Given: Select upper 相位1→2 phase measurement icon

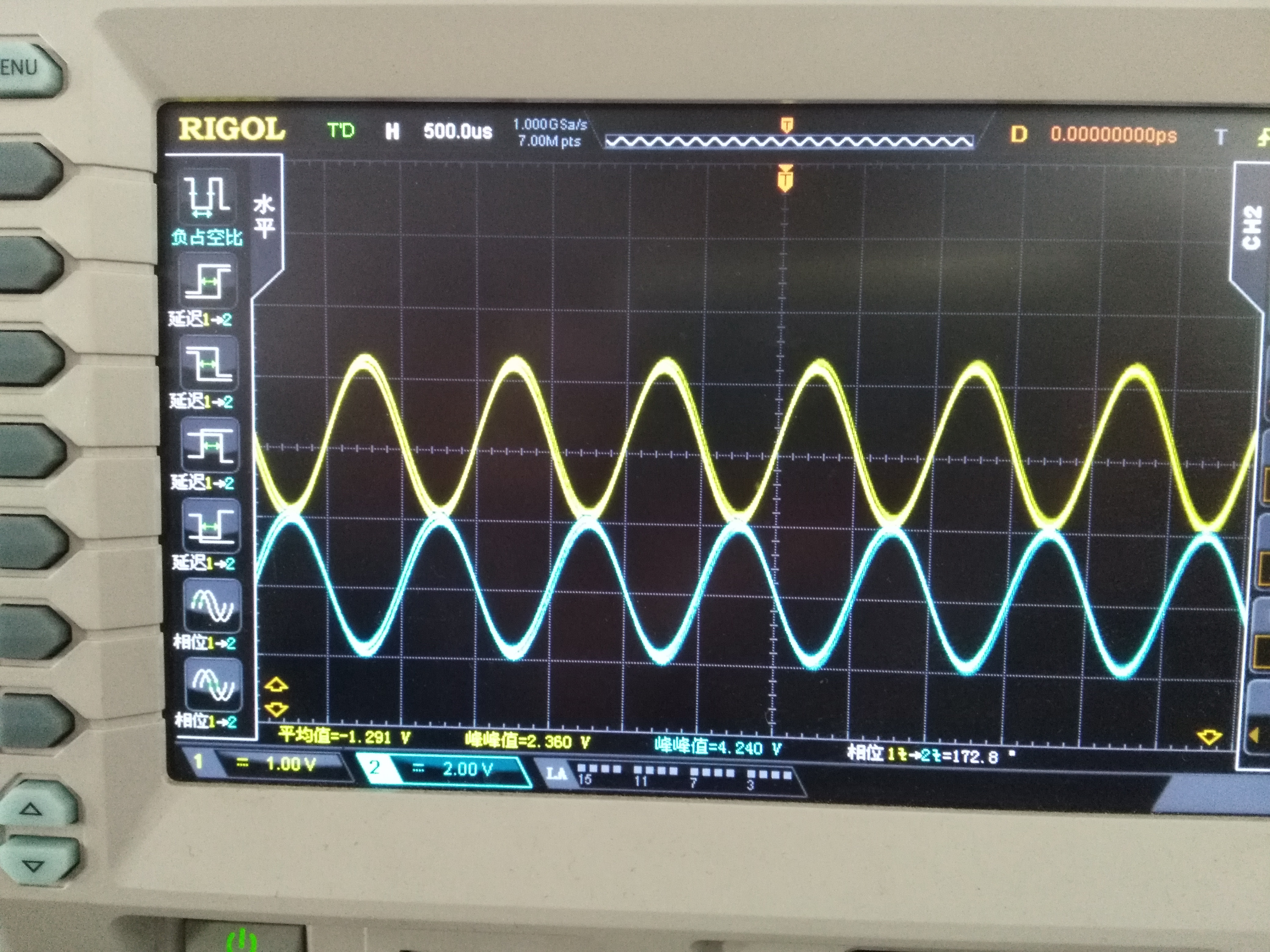Looking at the screenshot, I should pos(212,605).
